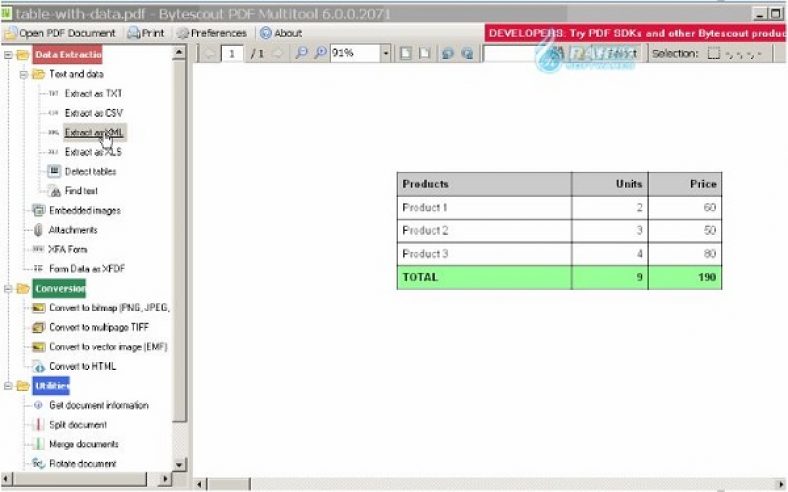788x492 pixels.
Task: Open the Preferences menu item
Action: (x=212, y=33)
